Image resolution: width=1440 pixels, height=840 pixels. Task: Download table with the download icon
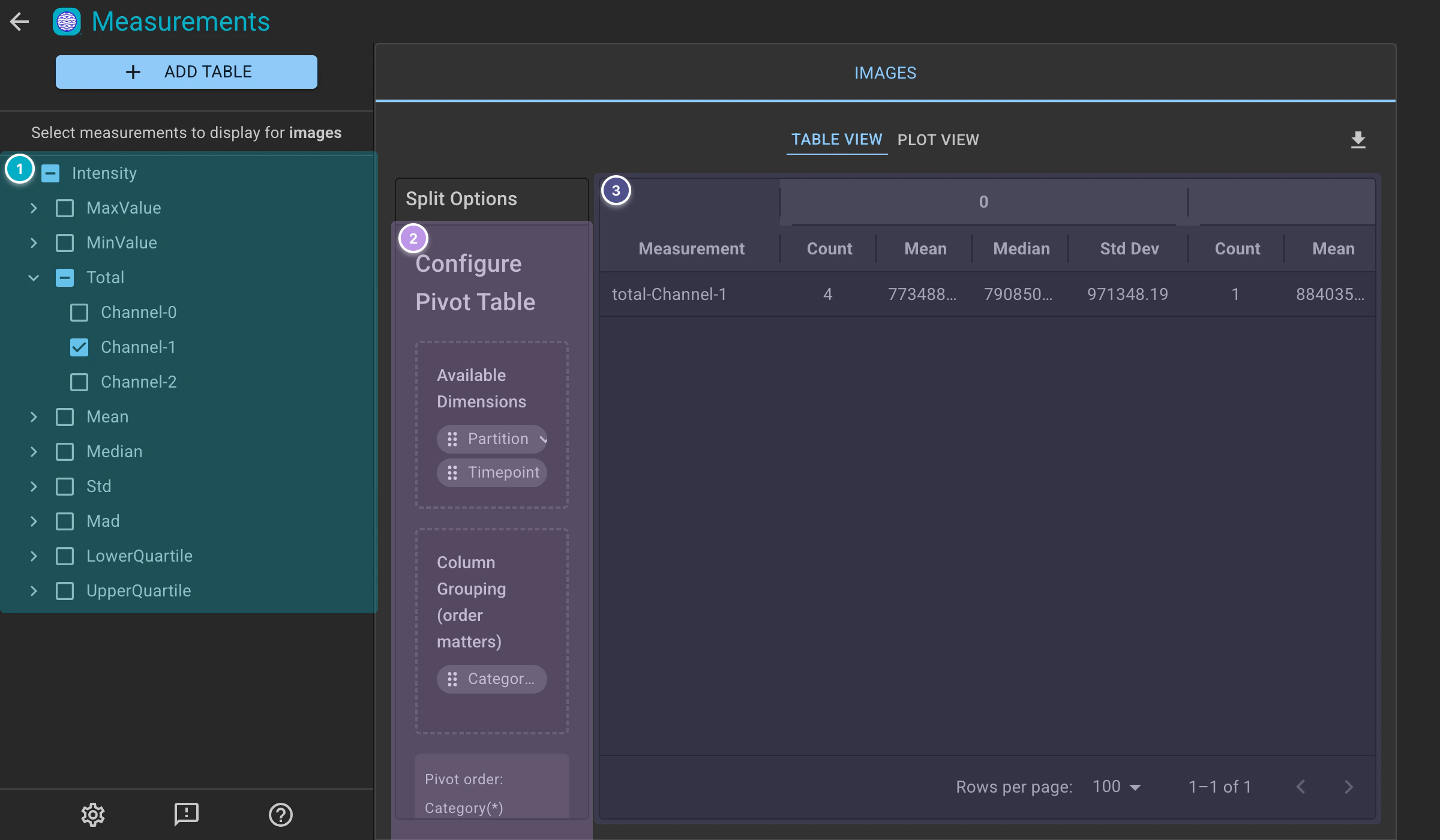1358,140
